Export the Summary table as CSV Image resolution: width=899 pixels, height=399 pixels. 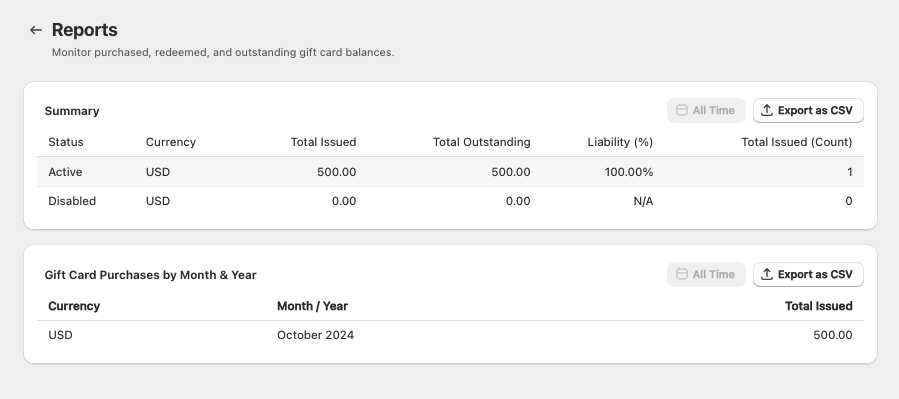pyautogui.click(x=808, y=111)
